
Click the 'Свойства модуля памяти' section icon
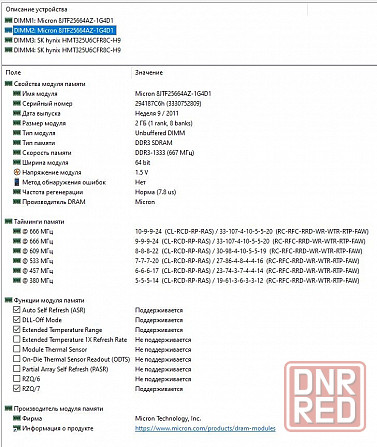(9, 84)
